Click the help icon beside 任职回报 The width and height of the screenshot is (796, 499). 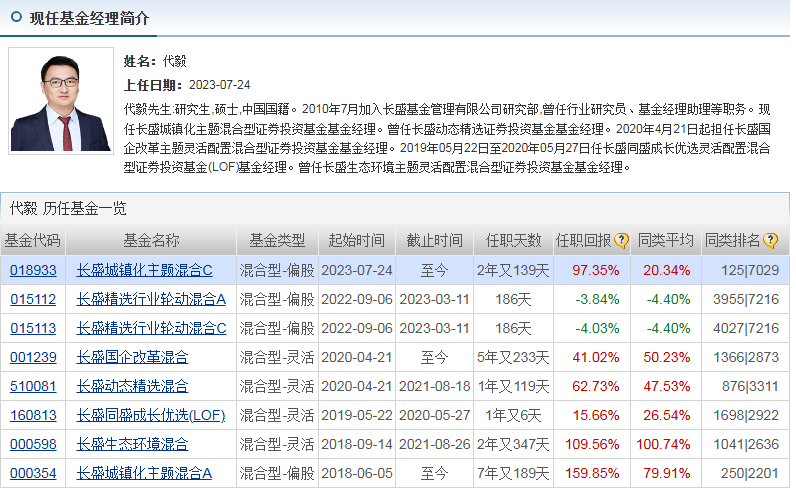click(621, 241)
